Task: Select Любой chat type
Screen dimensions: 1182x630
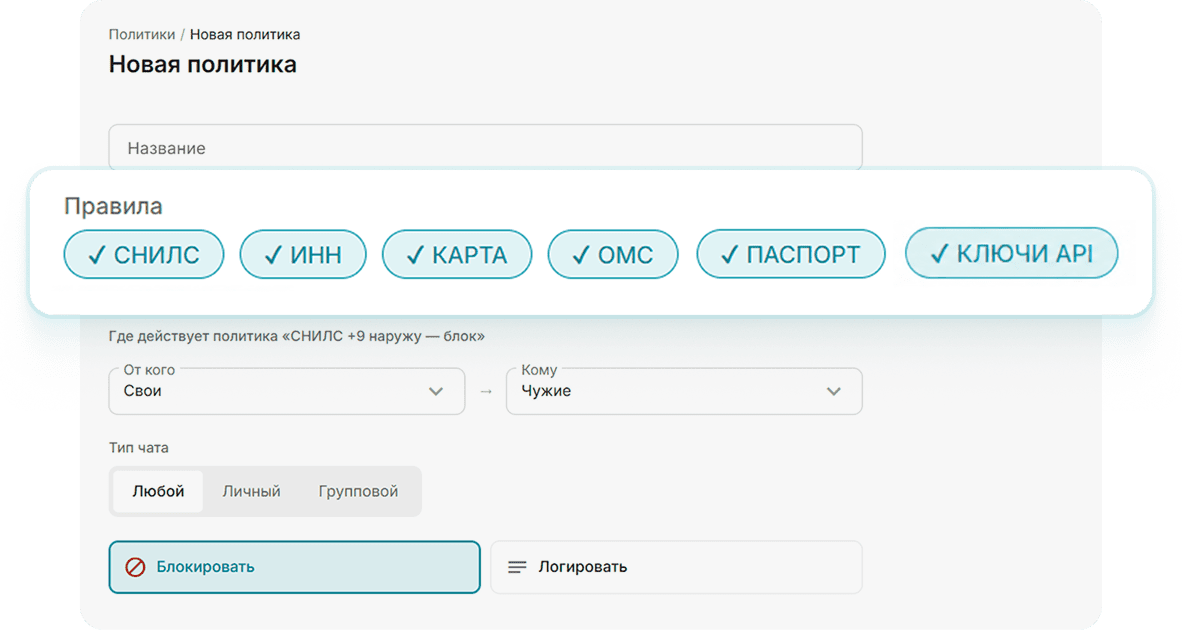Action: 158,491
